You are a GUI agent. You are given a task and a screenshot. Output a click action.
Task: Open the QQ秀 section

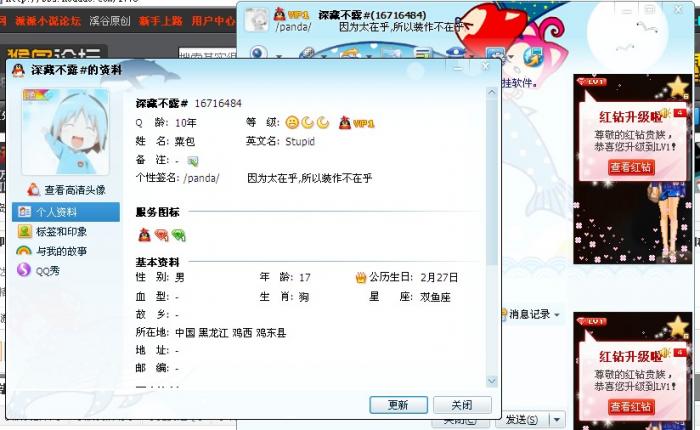click(x=38, y=270)
